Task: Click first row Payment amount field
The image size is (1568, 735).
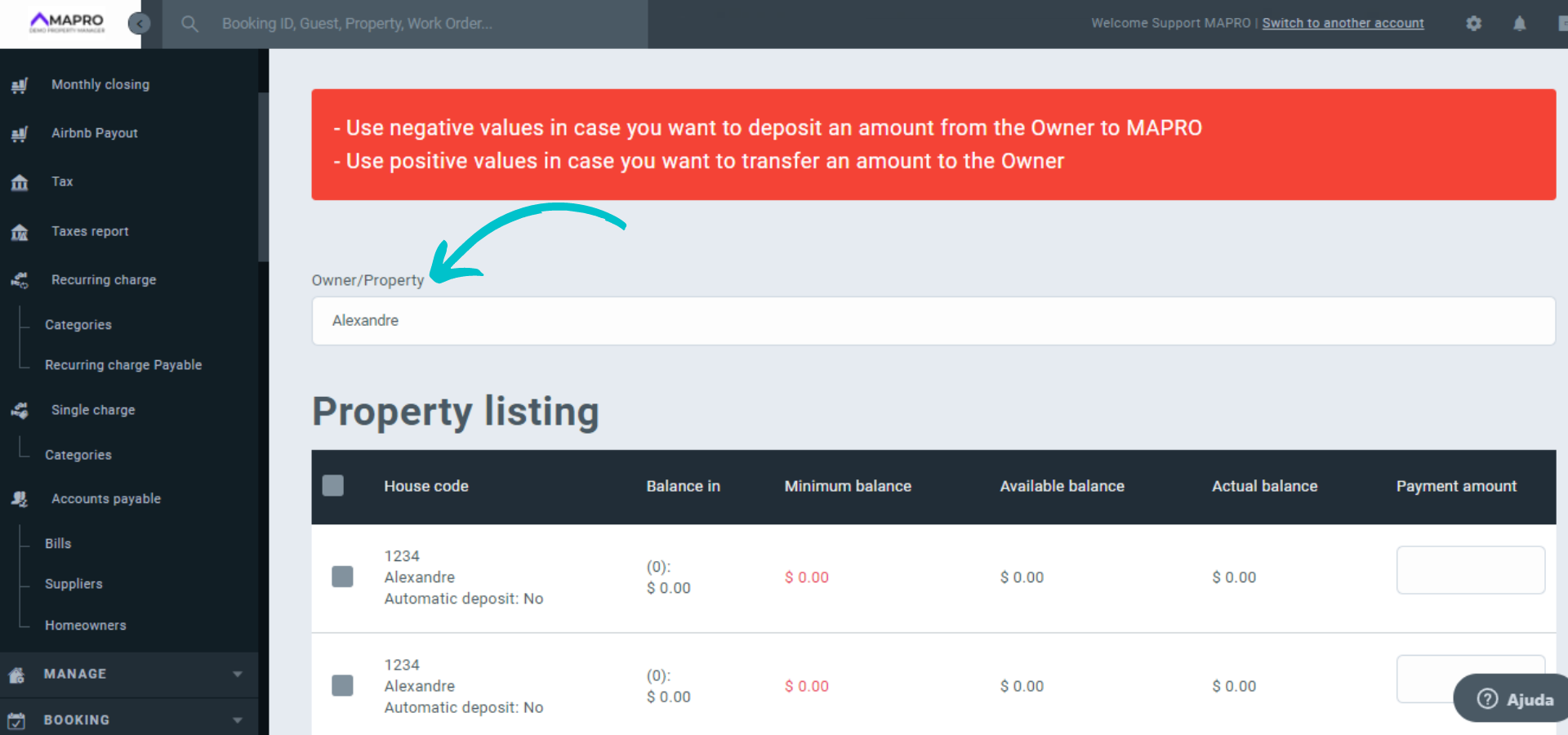Action: coord(1470,570)
